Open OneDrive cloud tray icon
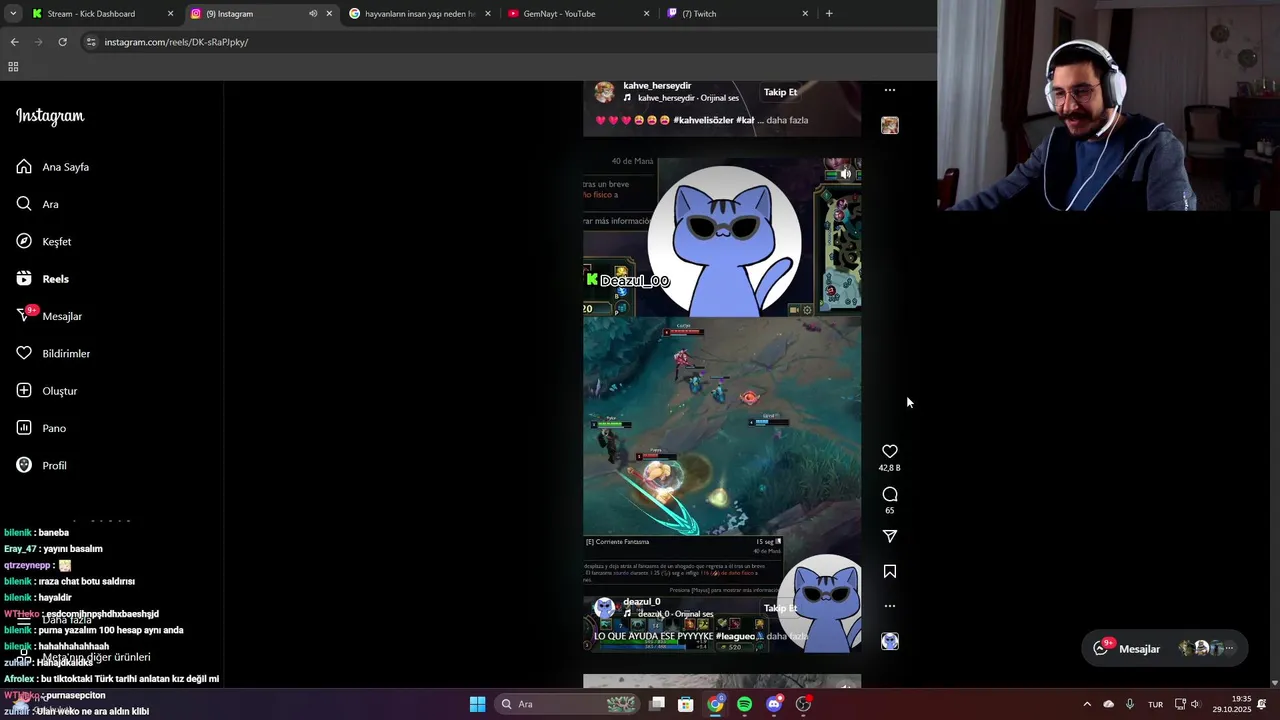 point(1108,704)
